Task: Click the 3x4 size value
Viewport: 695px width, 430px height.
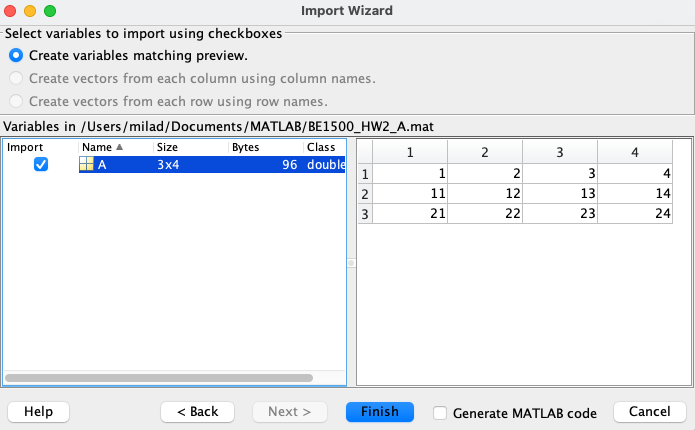Action: point(168,164)
